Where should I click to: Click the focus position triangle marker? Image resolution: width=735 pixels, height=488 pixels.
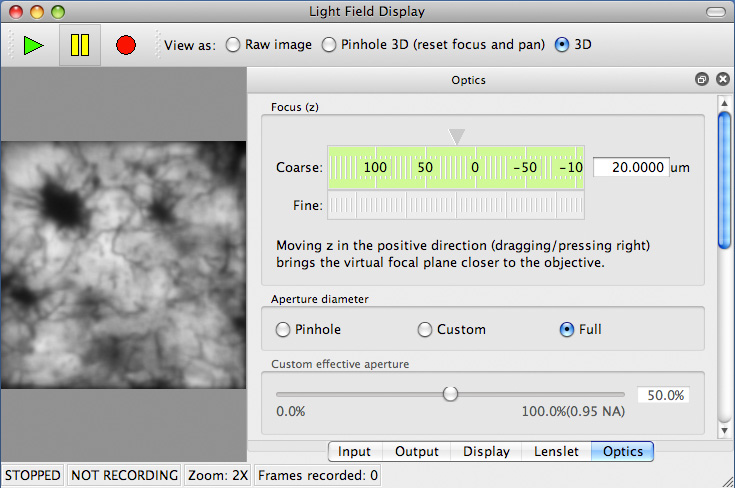click(457, 136)
